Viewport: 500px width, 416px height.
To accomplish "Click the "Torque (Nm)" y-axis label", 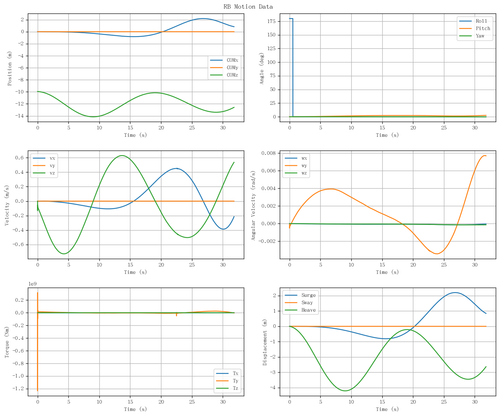I will (x=7, y=342).
